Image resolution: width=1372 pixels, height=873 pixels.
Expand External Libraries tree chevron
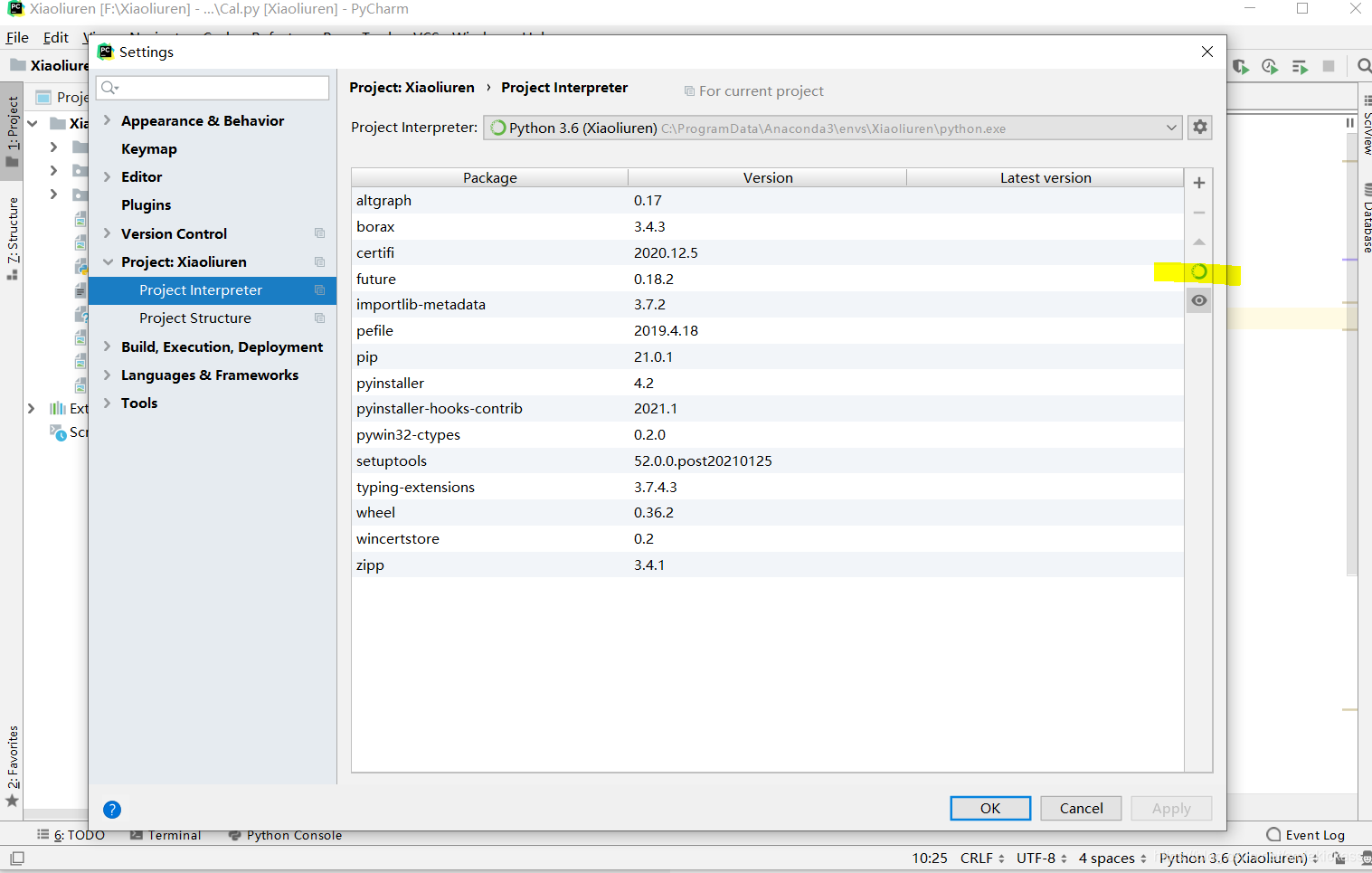[x=32, y=409]
